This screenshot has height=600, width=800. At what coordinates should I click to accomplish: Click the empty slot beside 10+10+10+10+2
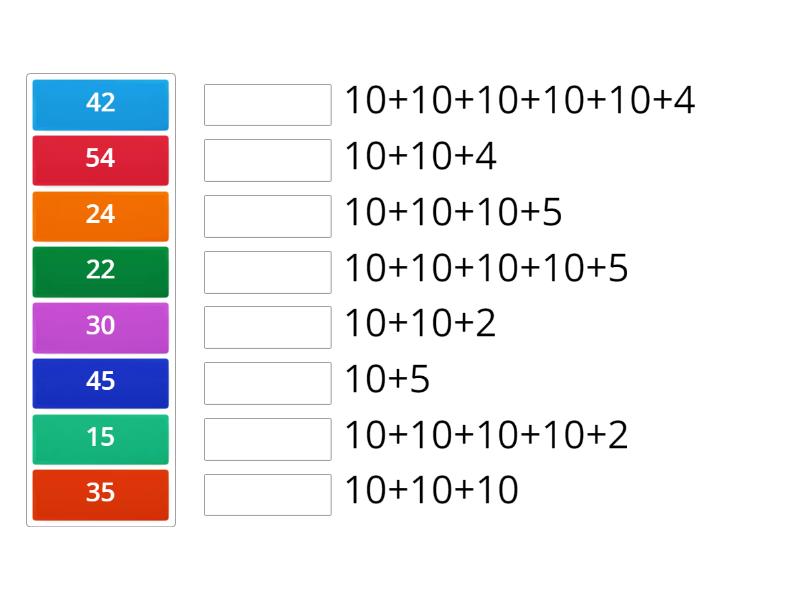[267, 439]
